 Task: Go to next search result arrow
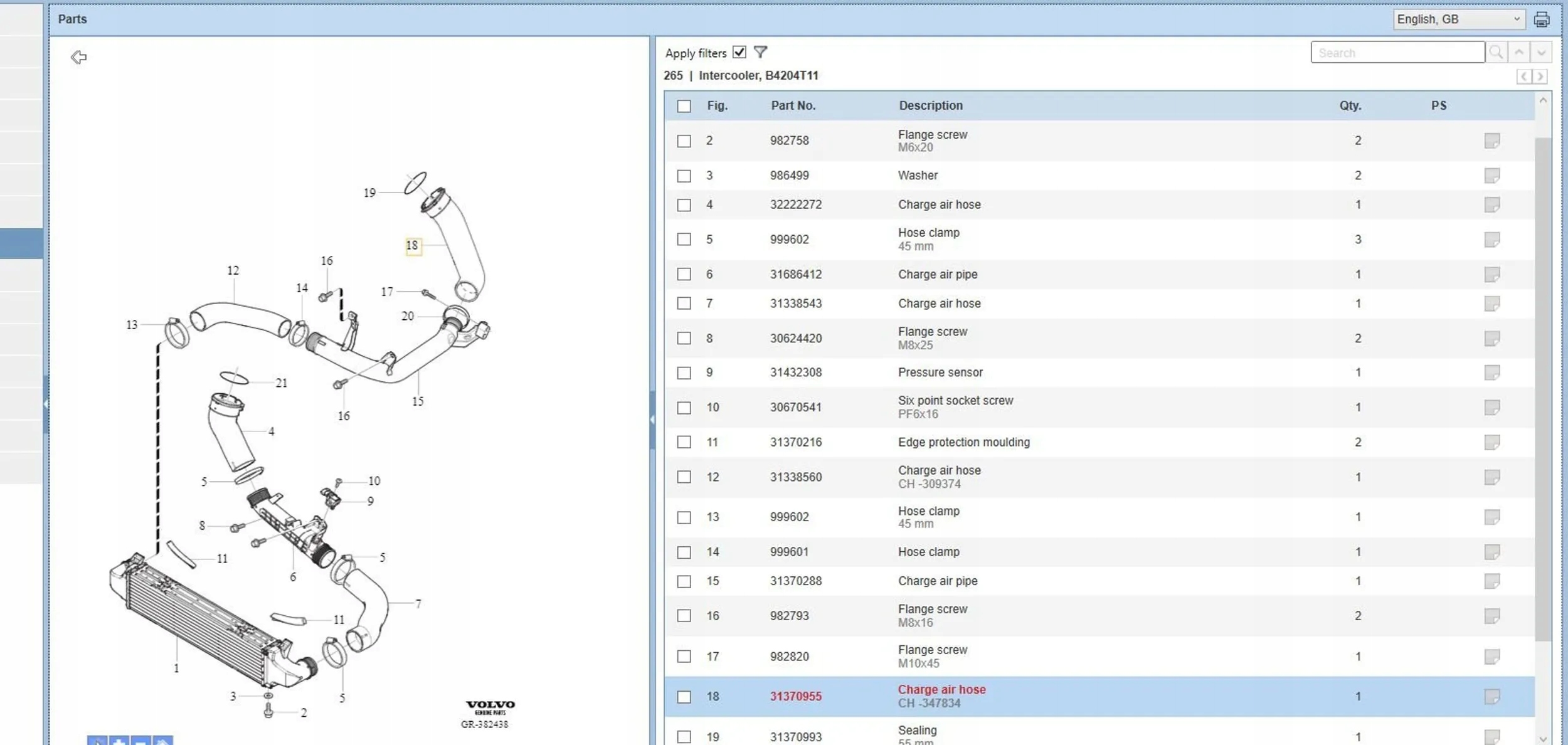(x=1541, y=52)
